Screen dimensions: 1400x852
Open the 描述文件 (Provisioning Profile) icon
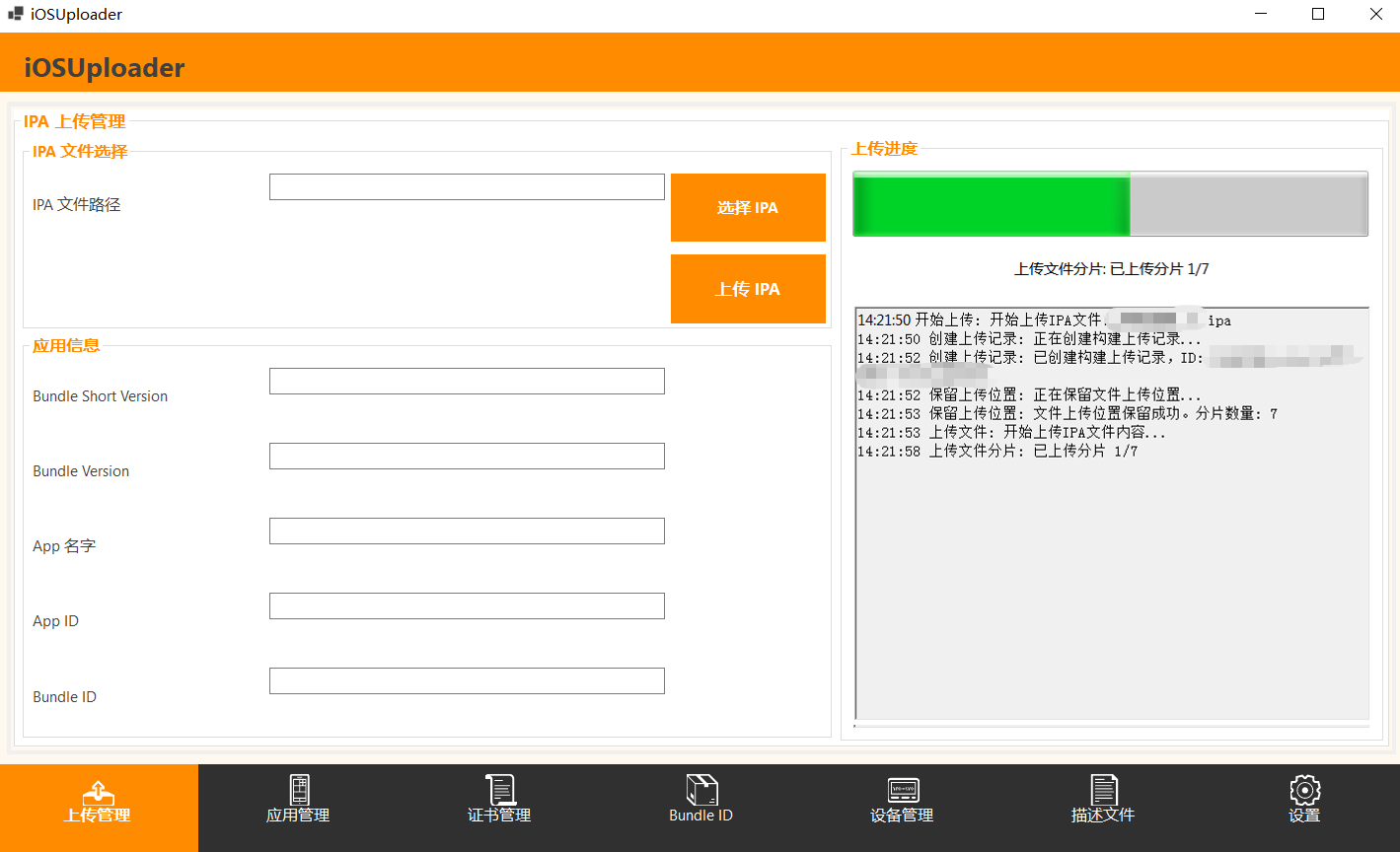(x=1103, y=789)
